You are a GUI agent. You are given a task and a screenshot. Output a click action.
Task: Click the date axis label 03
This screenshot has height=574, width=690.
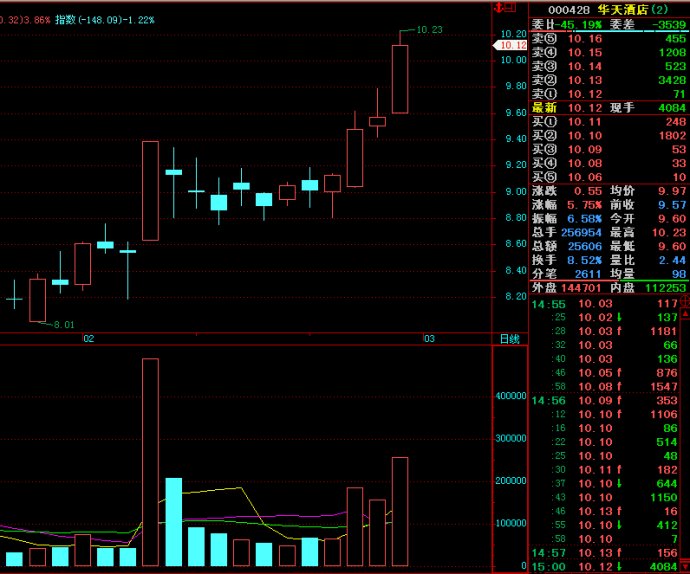click(x=429, y=339)
